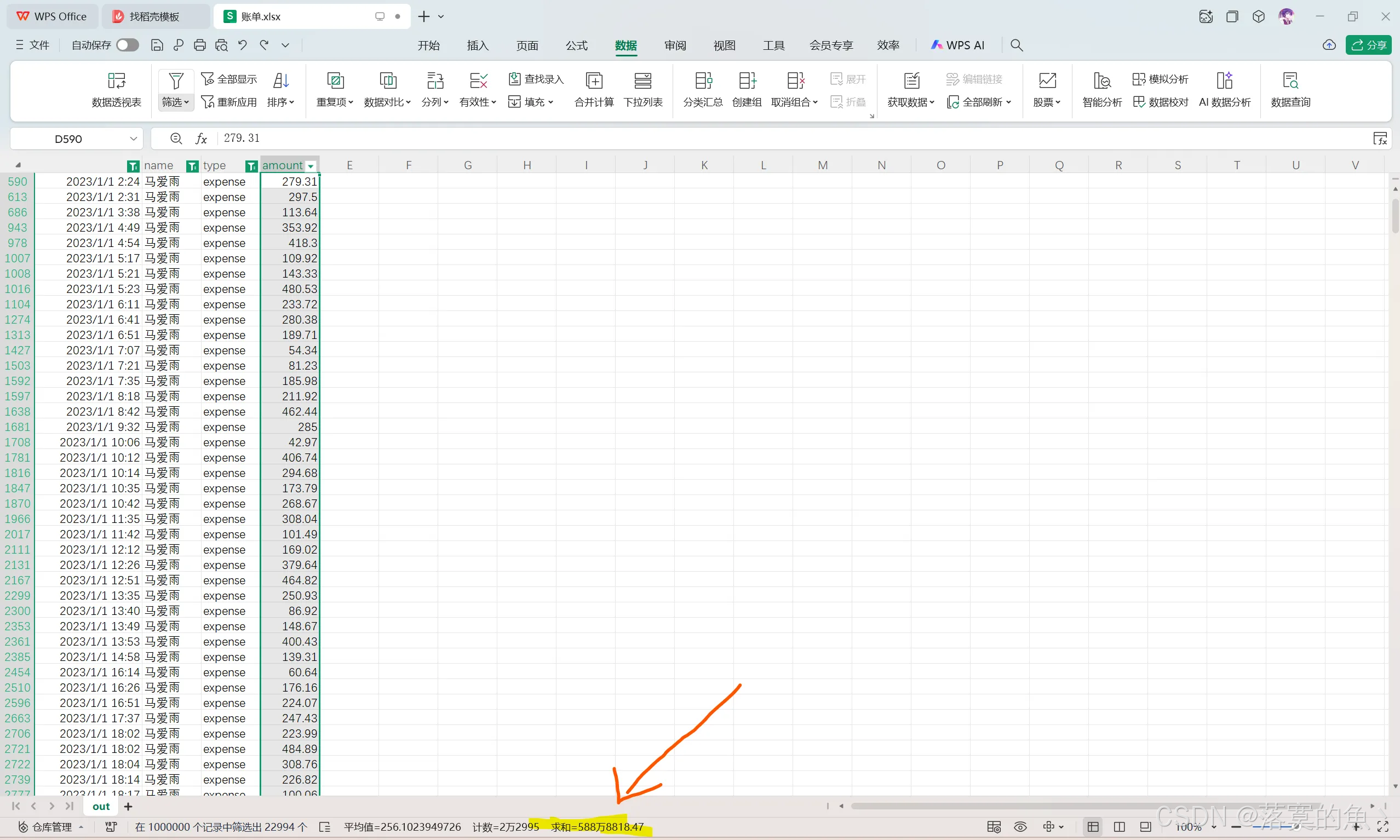Switch to the 公式 ribbon tab
Viewport: 1400px width, 840px height.
[576, 45]
